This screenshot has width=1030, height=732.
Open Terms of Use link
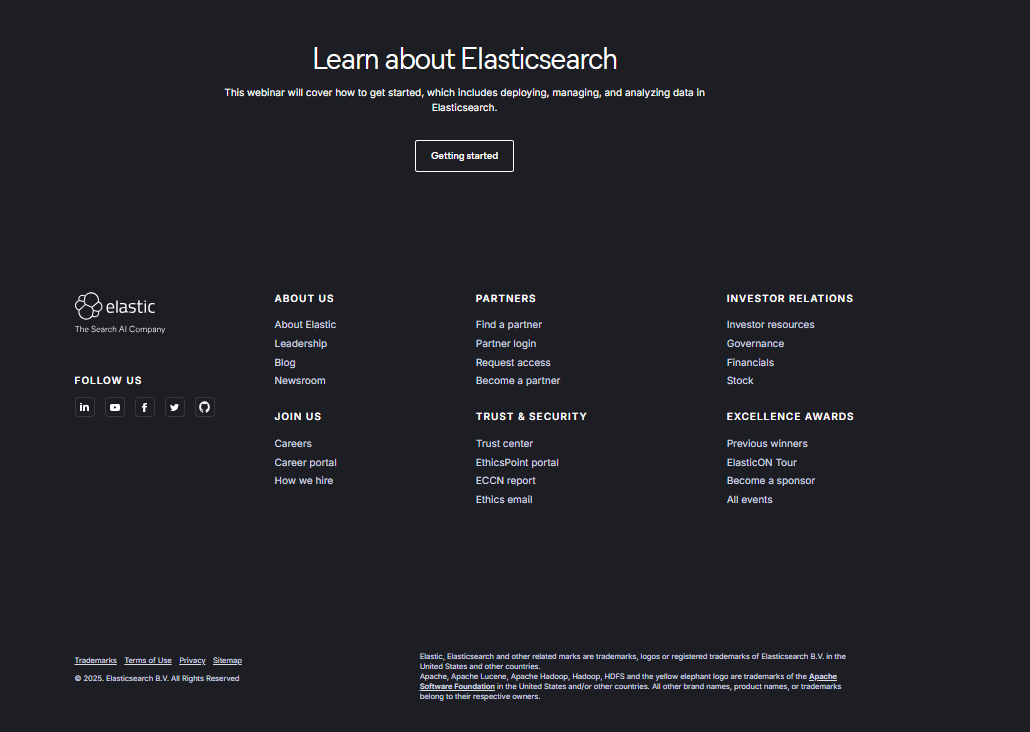pos(148,660)
